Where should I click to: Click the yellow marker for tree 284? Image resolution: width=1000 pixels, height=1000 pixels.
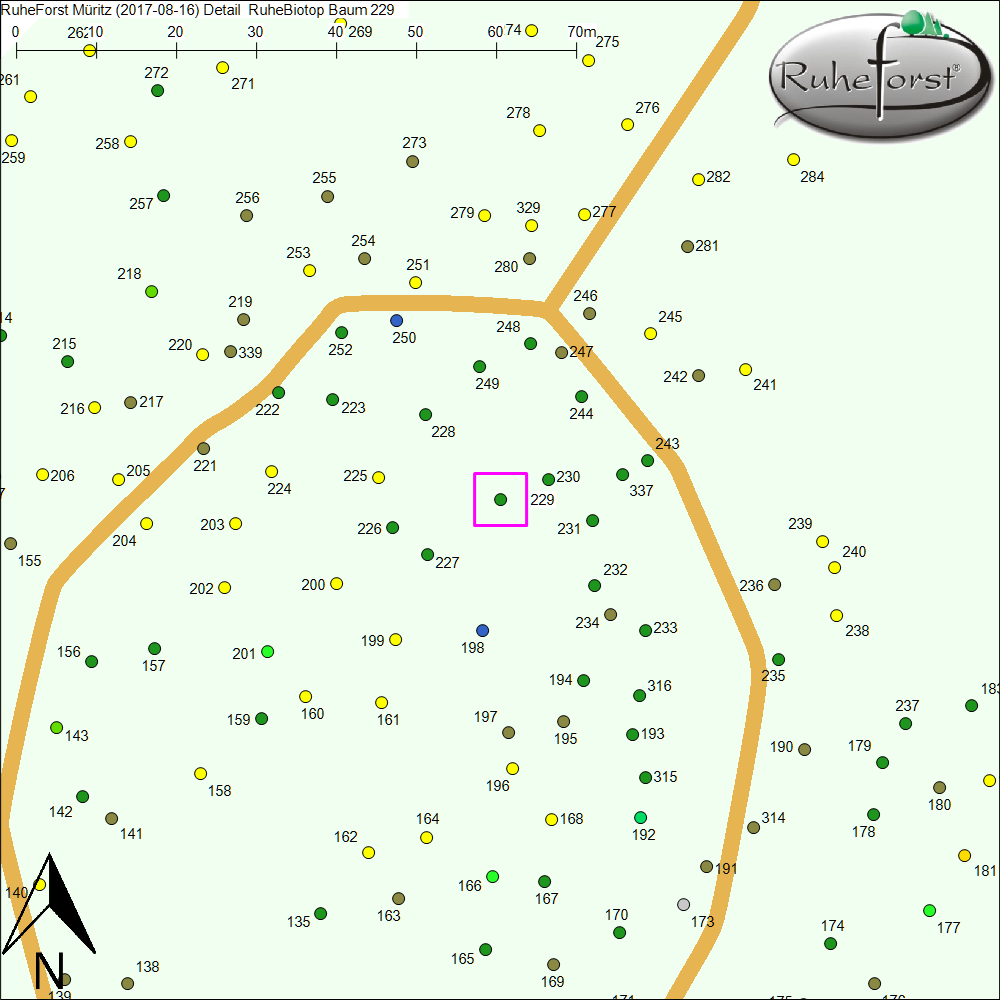[793, 159]
